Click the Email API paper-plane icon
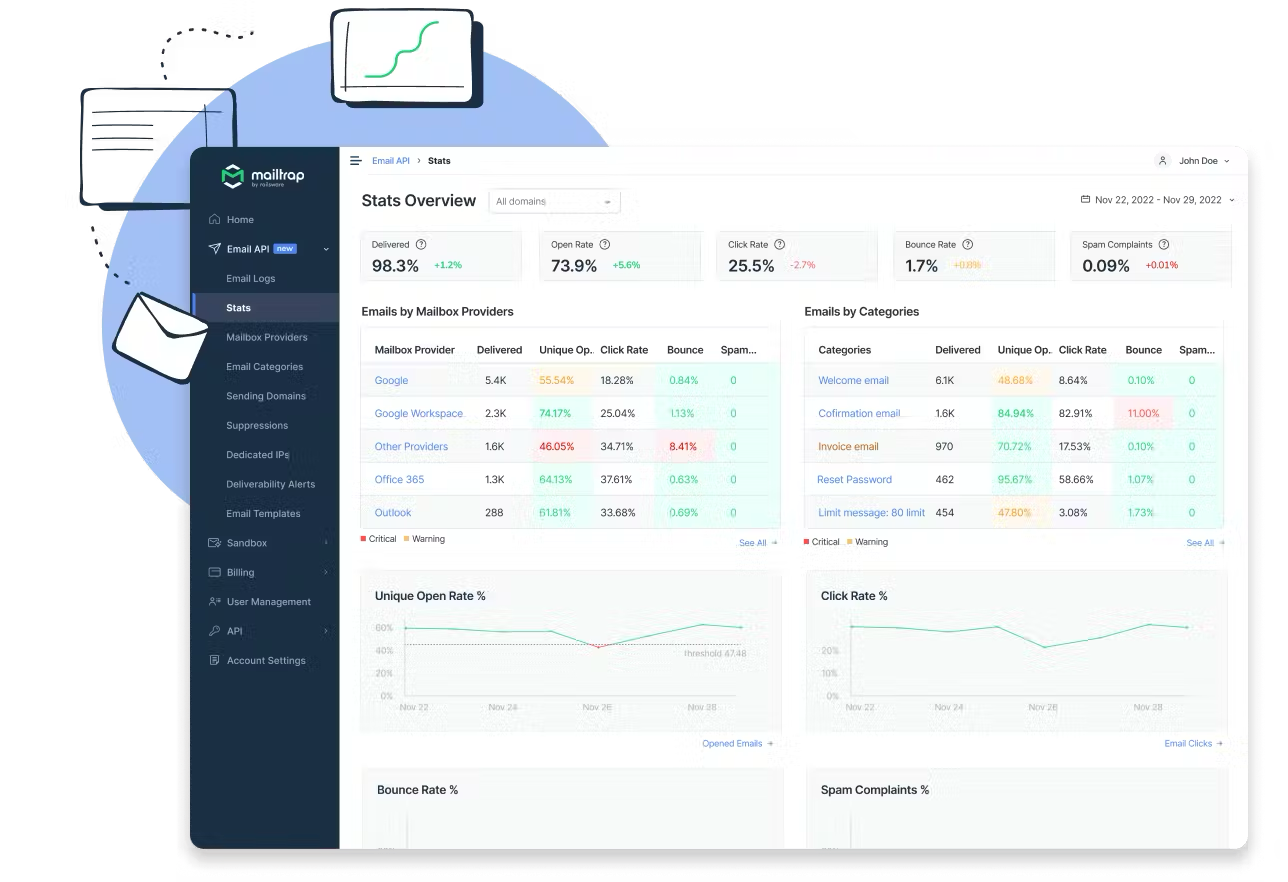Image resolution: width=1288 pixels, height=882 pixels. [x=213, y=249]
